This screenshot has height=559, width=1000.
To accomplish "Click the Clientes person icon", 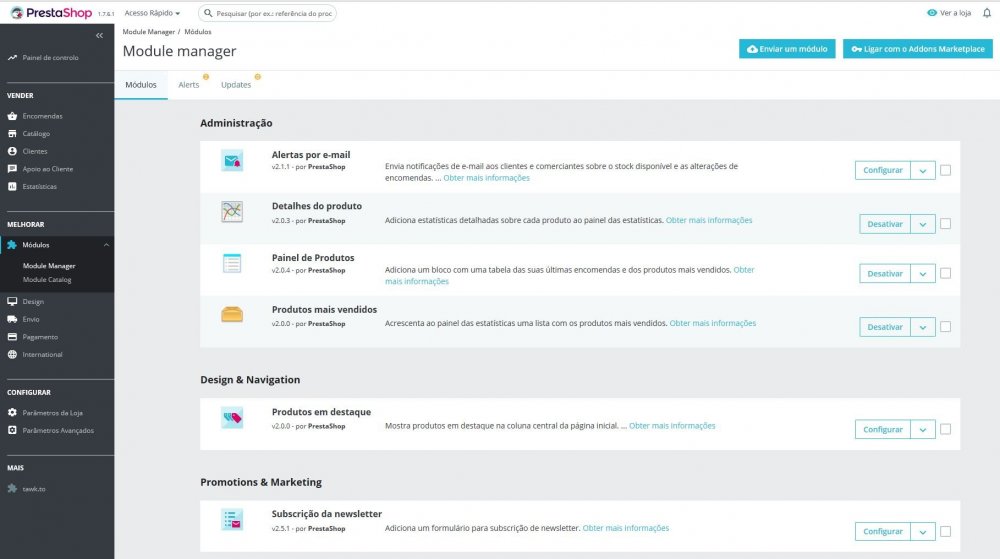I will [12, 151].
